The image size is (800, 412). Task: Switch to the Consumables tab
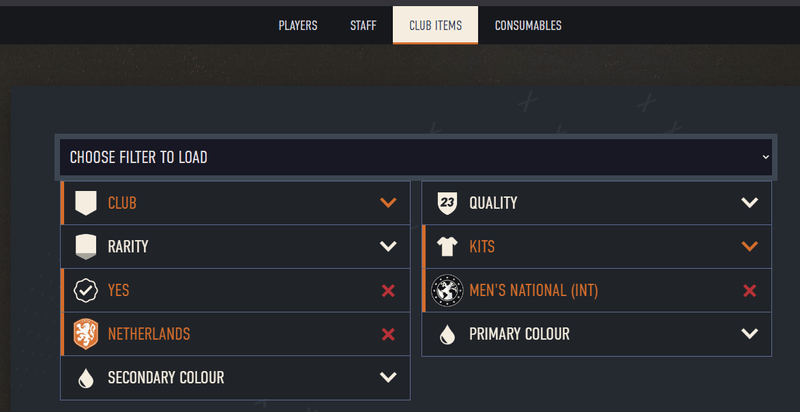click(x=528, y=25)
